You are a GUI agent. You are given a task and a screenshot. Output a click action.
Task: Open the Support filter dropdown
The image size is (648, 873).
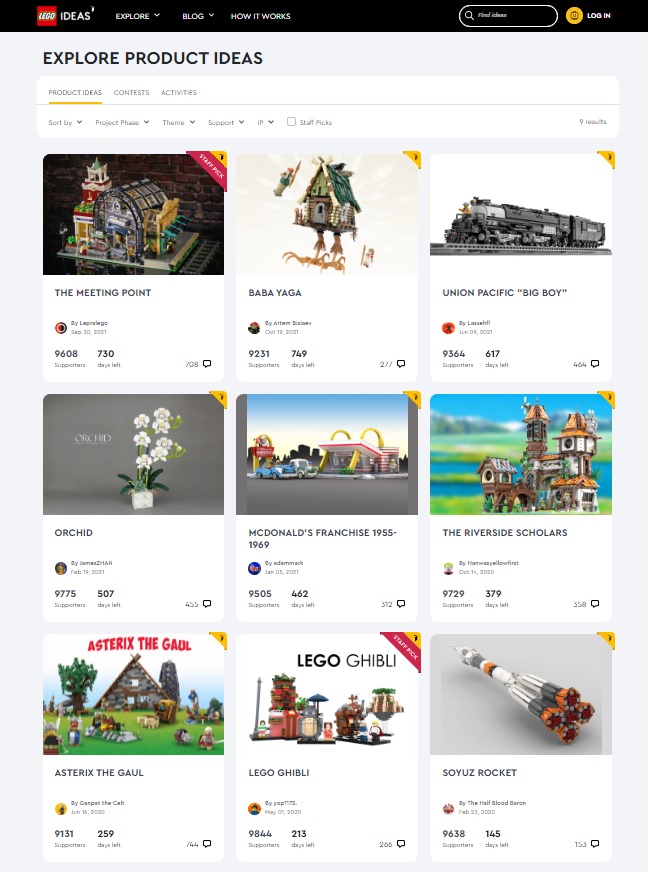pyautogui.click(x=226, y=122)
